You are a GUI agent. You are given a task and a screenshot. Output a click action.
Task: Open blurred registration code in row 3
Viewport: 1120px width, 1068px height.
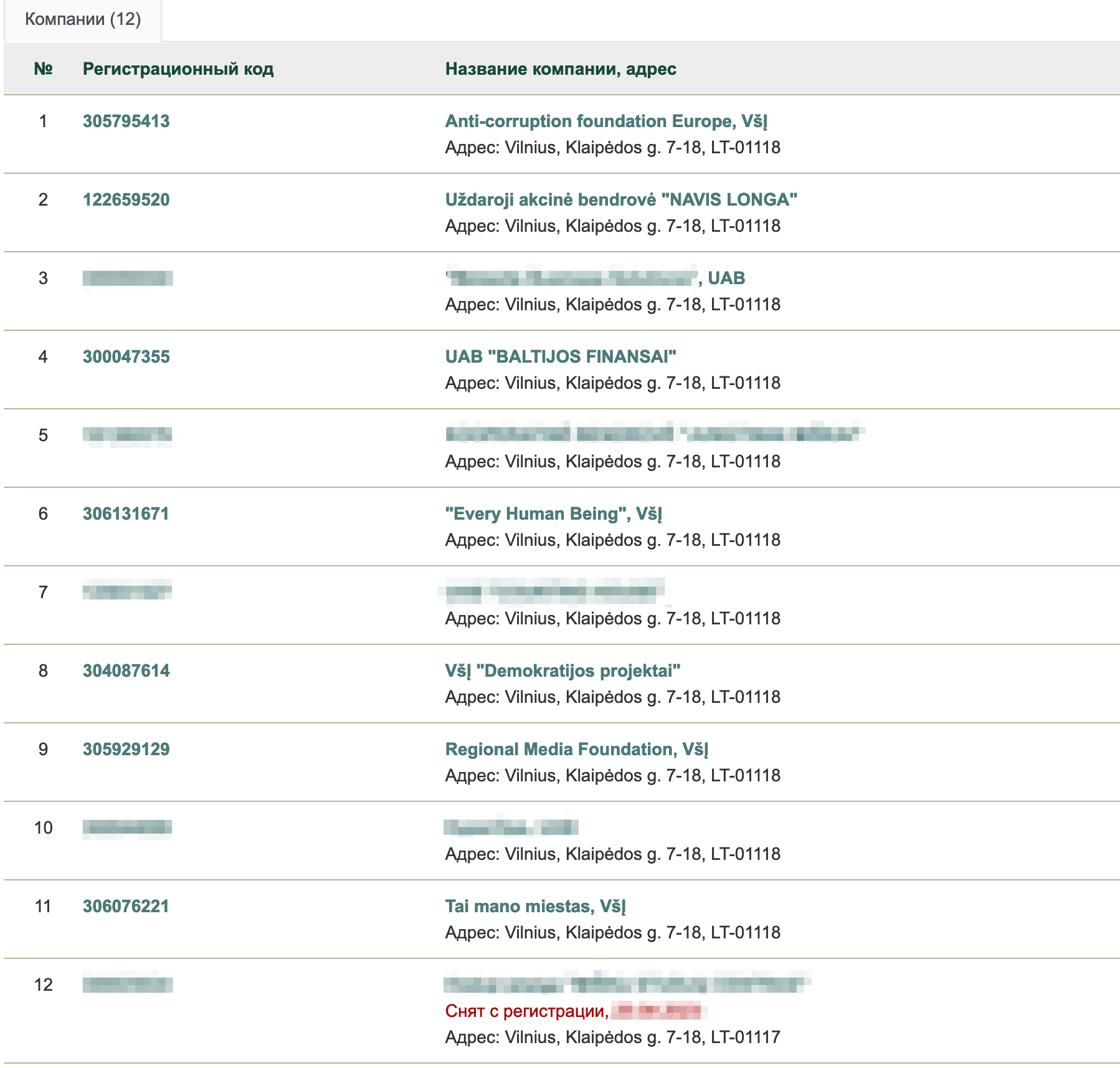pyautogui.click(x=128, y=278)
